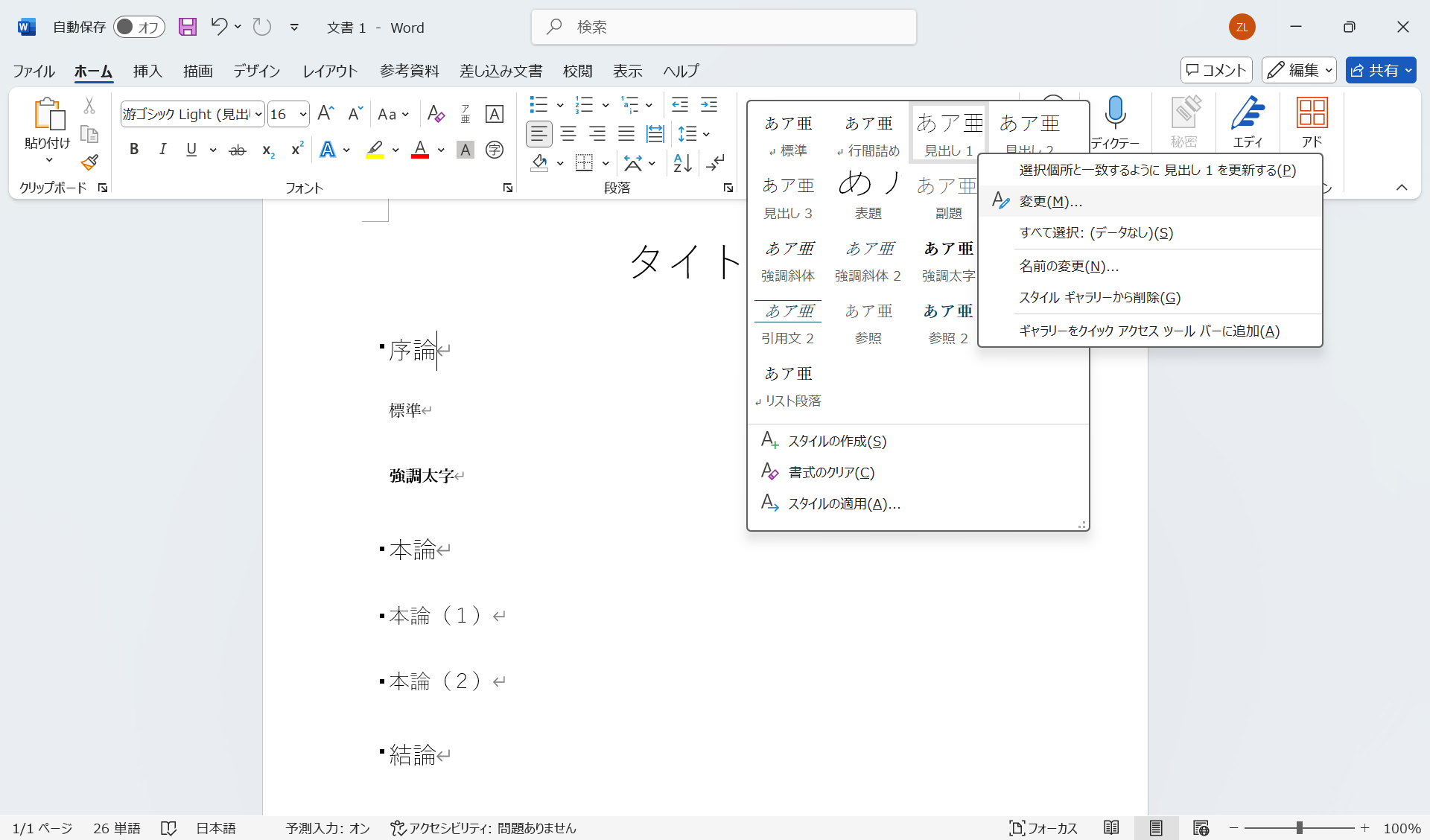The width and height of the screenshot is (1430, 840).
Task: Click the sort A-Z icon
Action: (682, 163)
